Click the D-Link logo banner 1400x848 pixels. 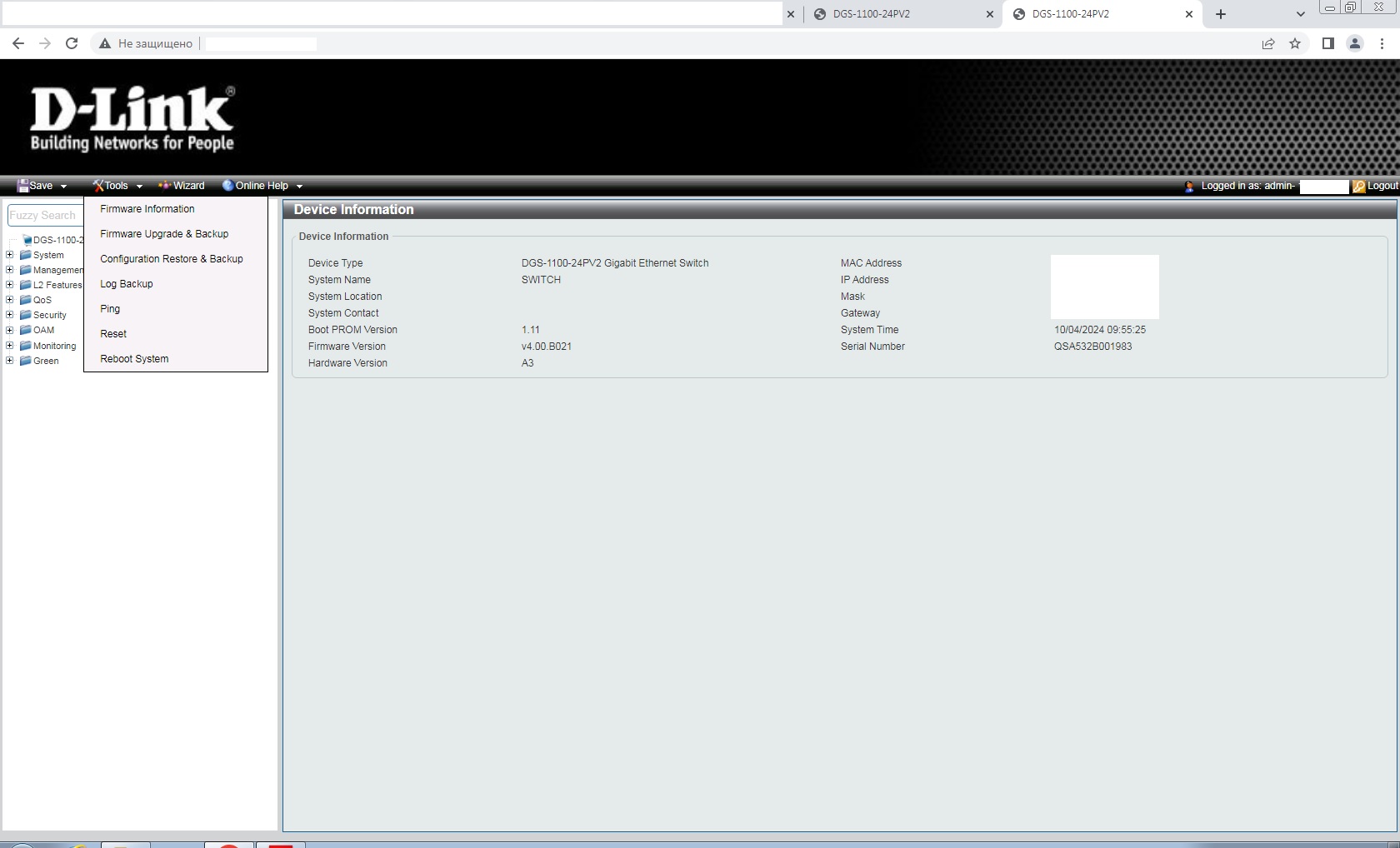[132, 119]
